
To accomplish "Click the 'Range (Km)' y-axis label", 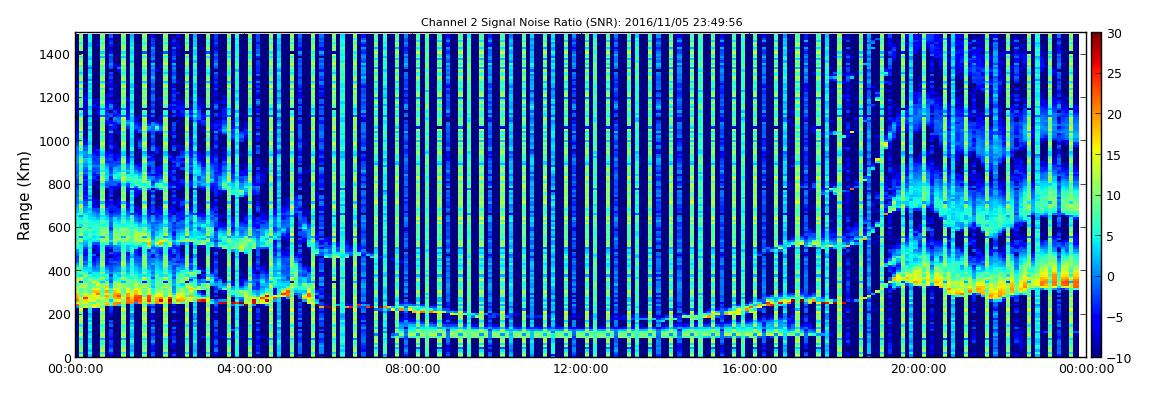I will (x=24, y=196).
